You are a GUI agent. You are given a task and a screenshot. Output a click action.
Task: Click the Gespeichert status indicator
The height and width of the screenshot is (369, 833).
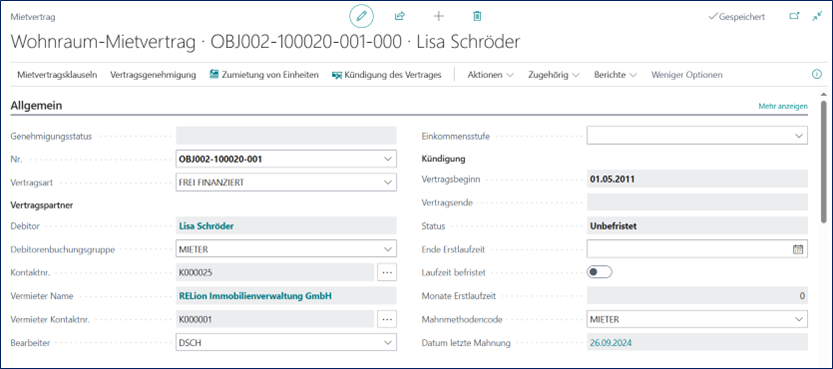pos(737,17)
